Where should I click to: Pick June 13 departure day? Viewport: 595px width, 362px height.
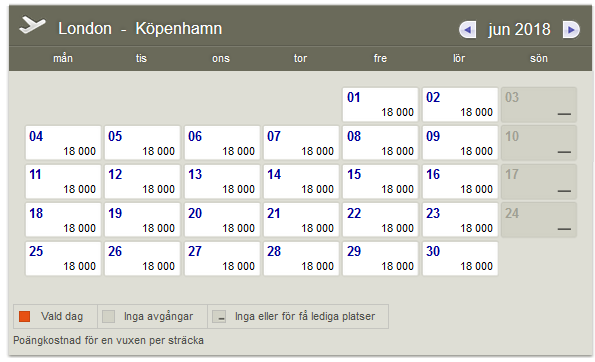click(222, 181)
